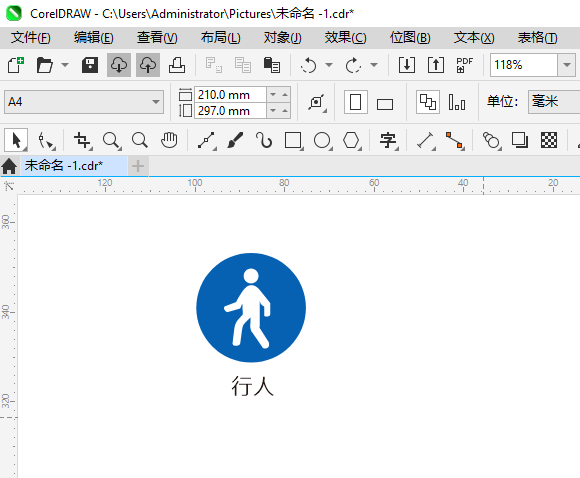Image resolution: width=580 pixels, height=478 pixels.
Task: Toggle apply layout to all pages
Action: pyautogui.click(x=428, y=102)
